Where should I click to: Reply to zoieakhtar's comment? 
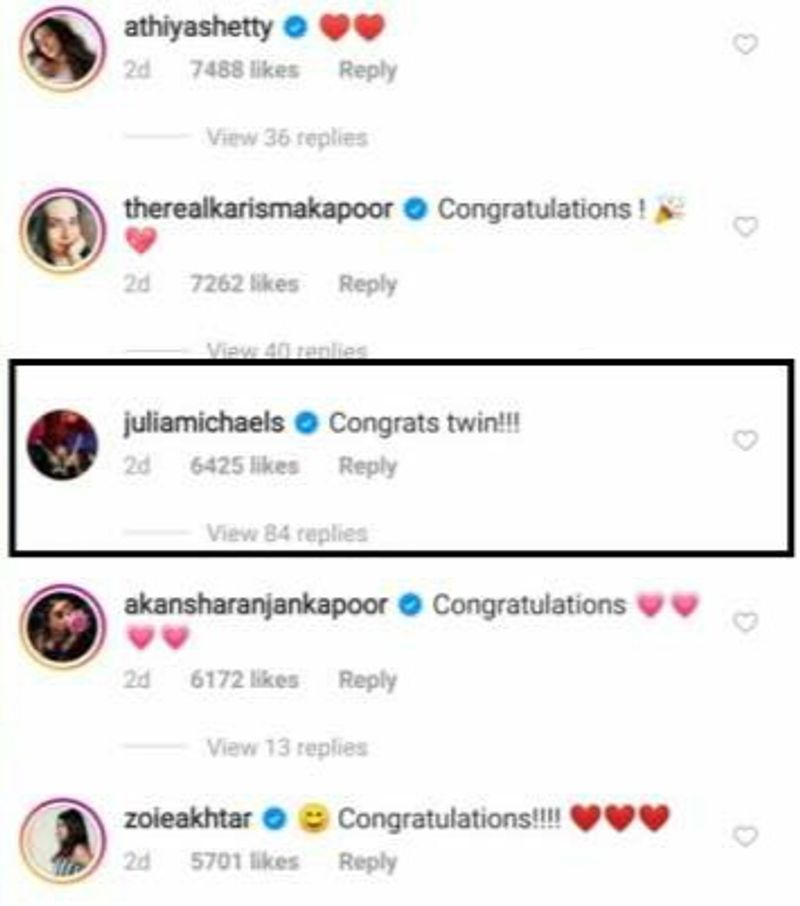coord(368,862)
